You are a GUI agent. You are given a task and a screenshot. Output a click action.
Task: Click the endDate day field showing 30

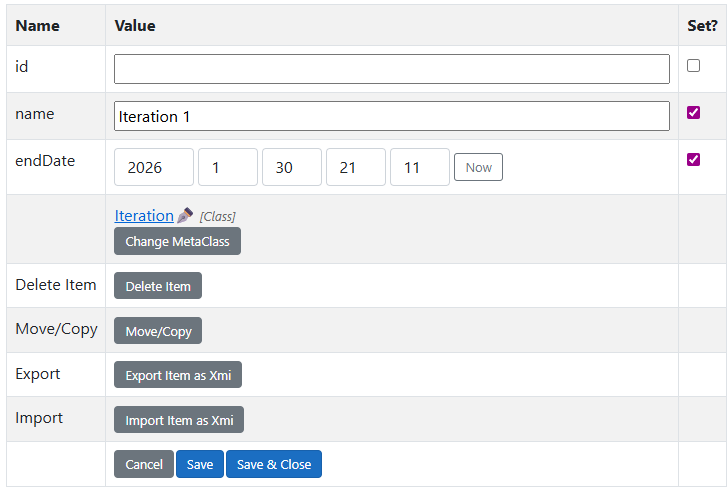tap(292, 167)
